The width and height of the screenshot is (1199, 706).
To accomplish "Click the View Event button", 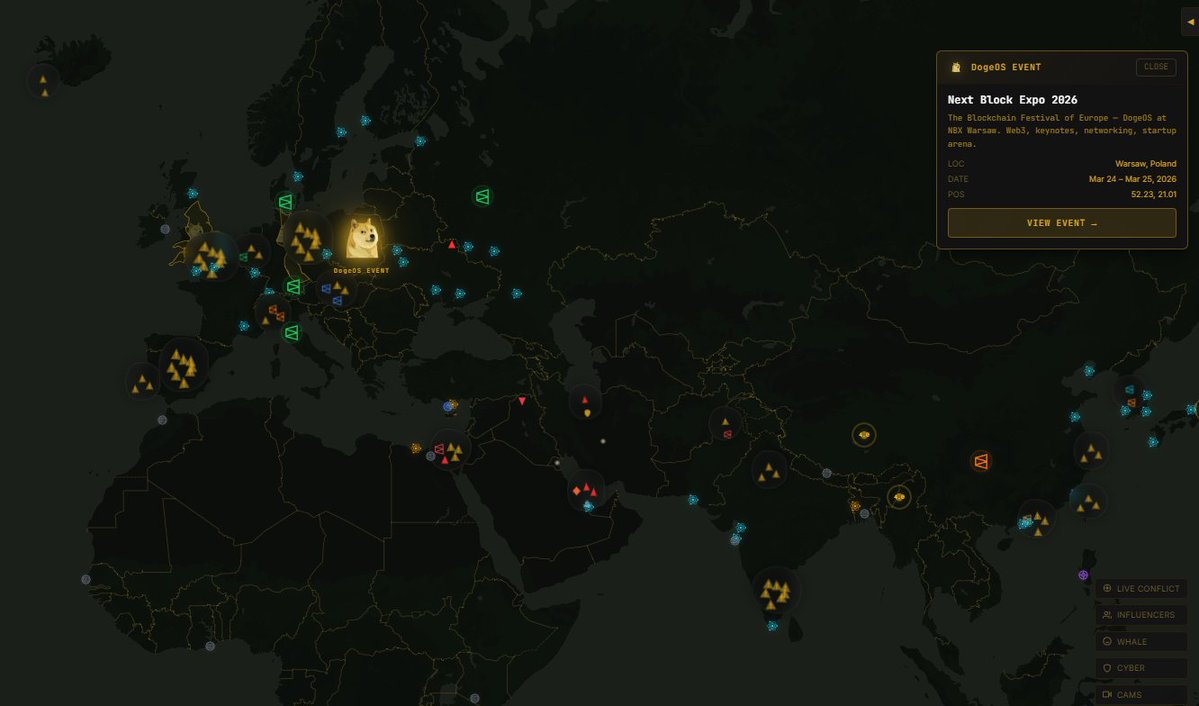I will 1061,223.
